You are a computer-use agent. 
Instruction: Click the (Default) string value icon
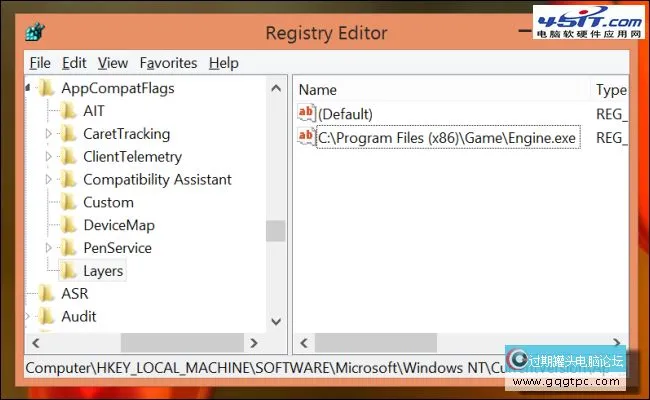tap(307, 113)
